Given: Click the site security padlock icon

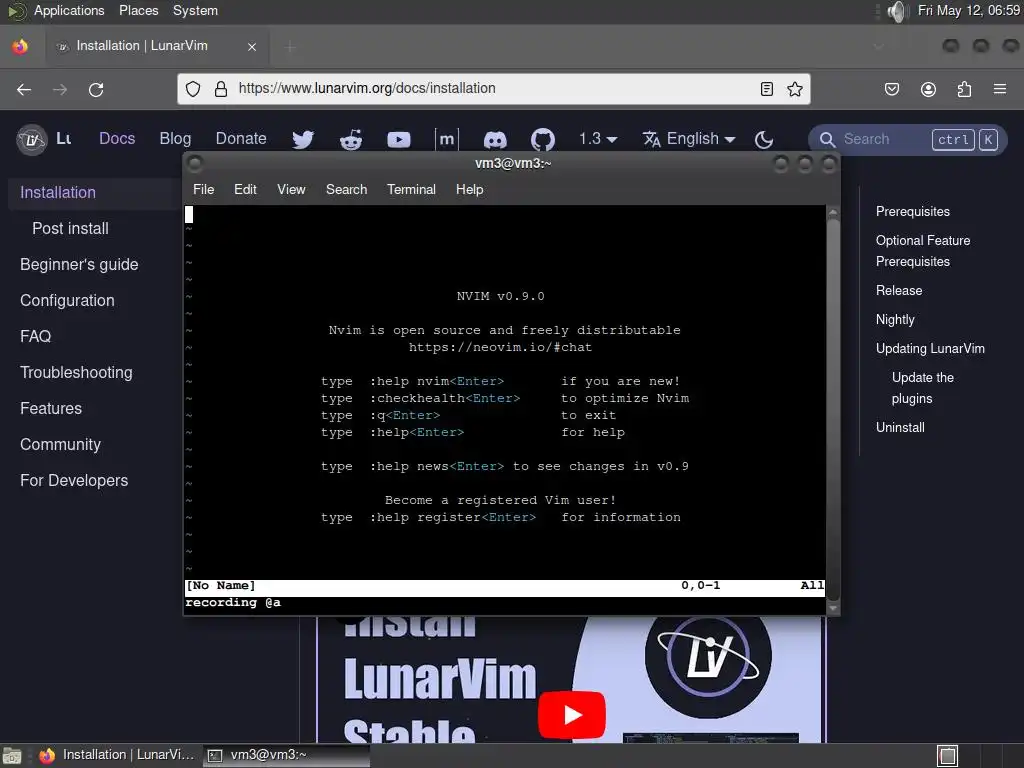Looking at the screenshot, I should point(221,89).
